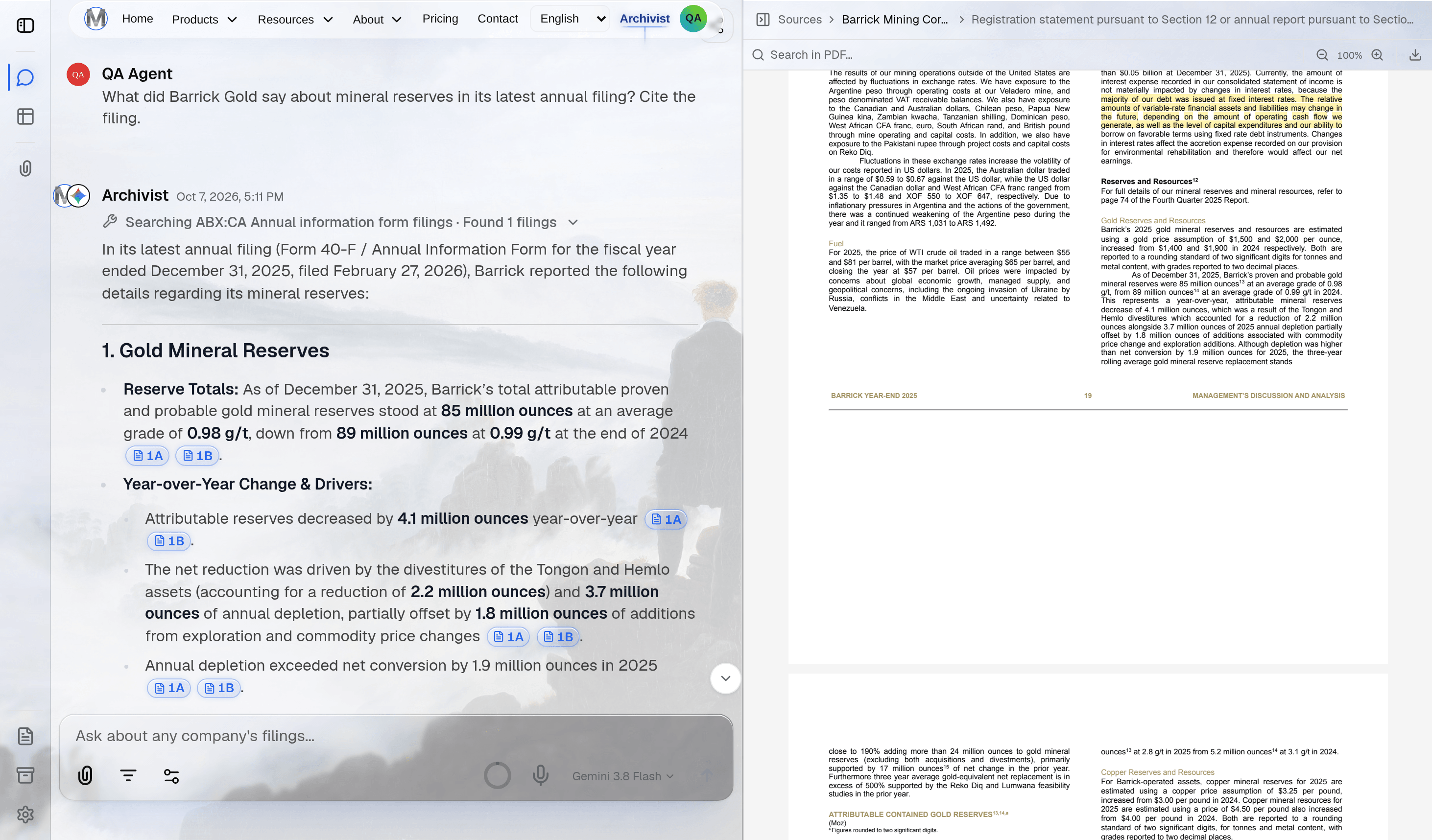
Task: Open citation 1A under annual depletion line
Action: point(169,688)
